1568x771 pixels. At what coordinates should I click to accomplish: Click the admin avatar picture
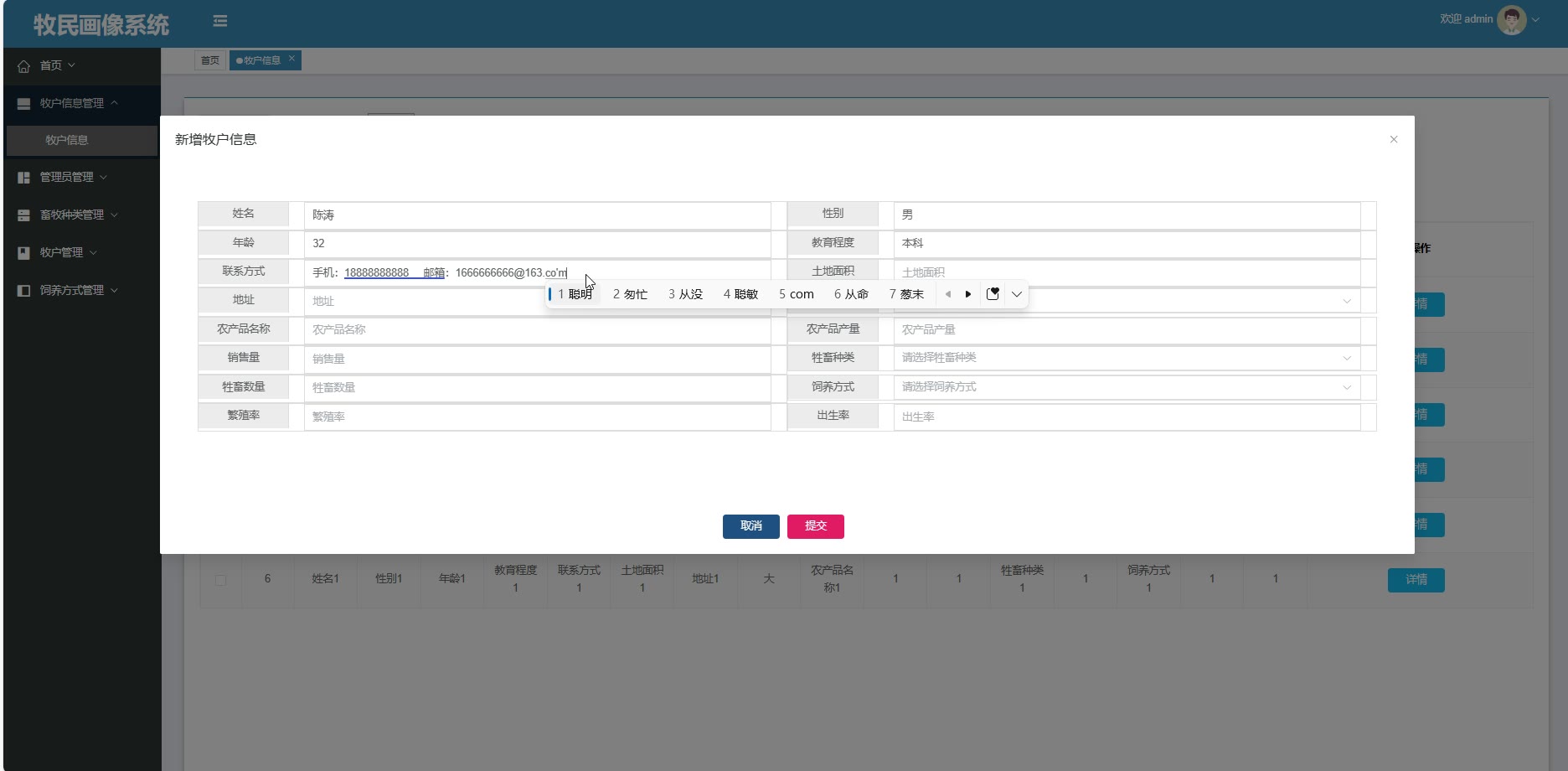pyautogui.click(x=1511, y=19)
